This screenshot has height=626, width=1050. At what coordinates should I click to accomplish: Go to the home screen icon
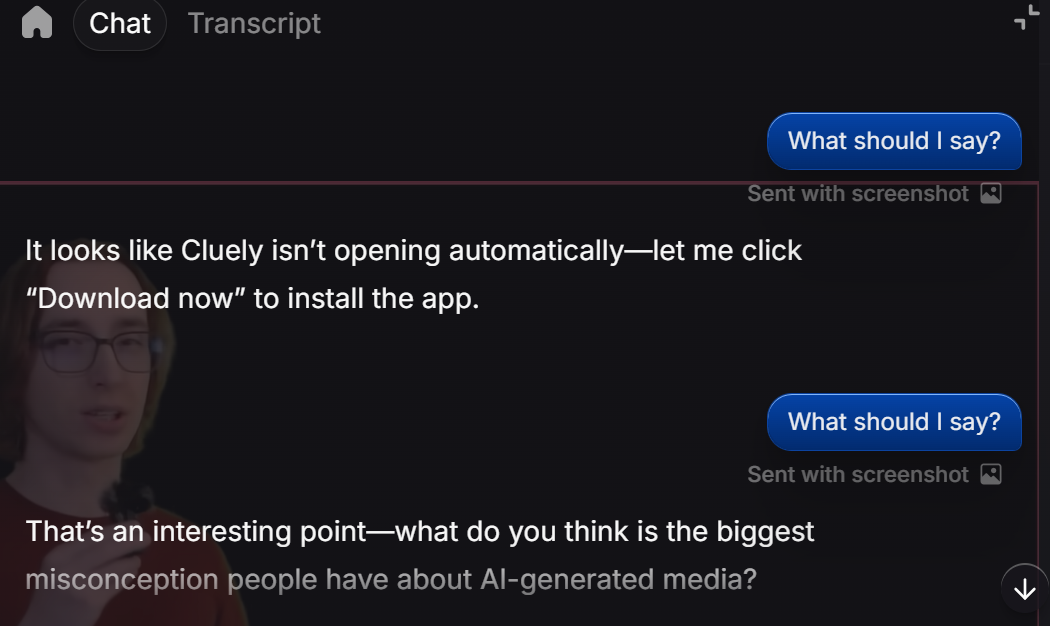(x=37, y=22)
